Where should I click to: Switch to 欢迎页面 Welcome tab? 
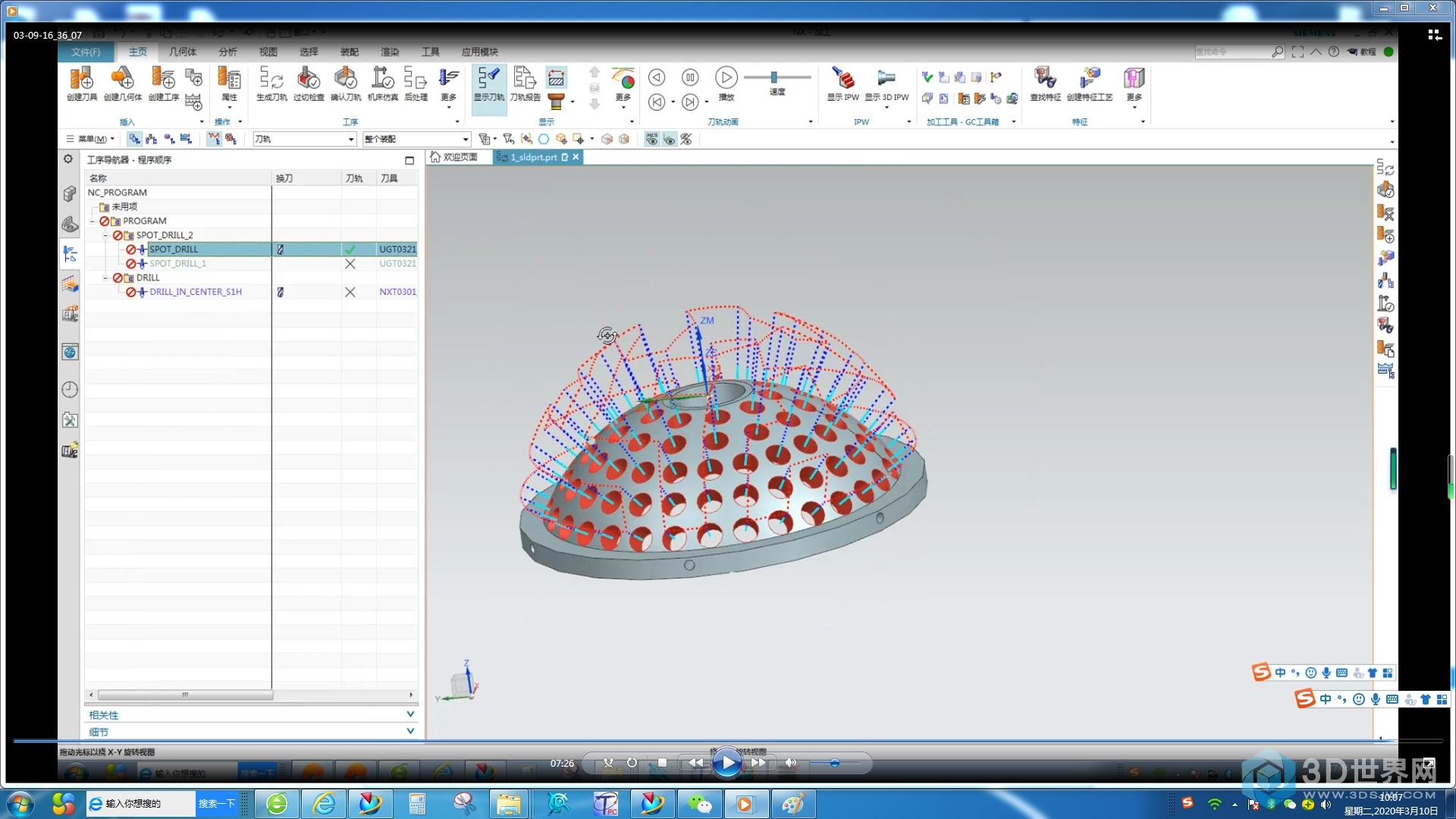coord(454,157)
